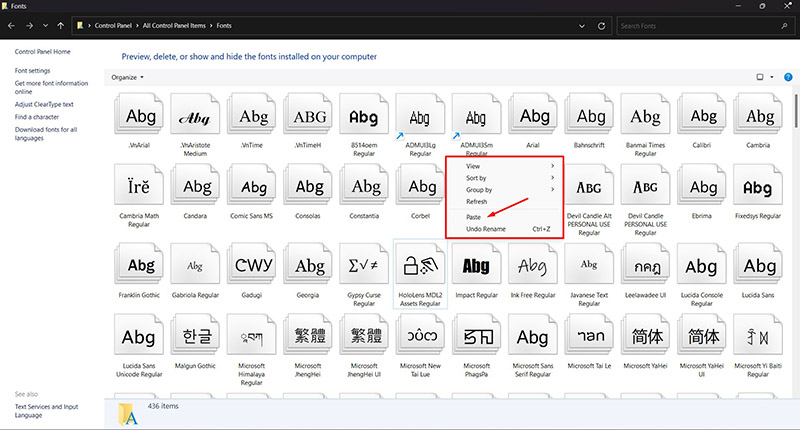Select the Franklin Gothic font icon
The width and height of the screenshot is (800, 430).
pos(139,263)
